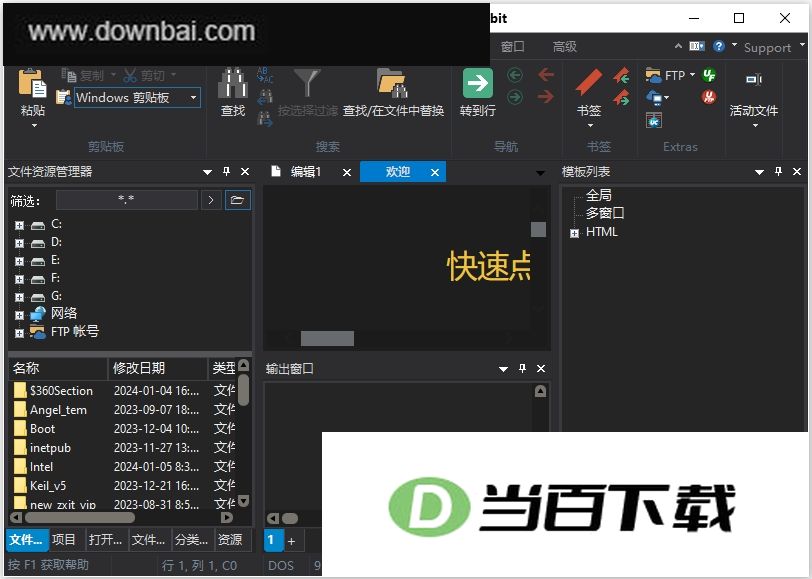The height and width of the screenshot is (579, 812).
Task: Click the file list horizontal scrollbar
Action: [x=122, y=517]
